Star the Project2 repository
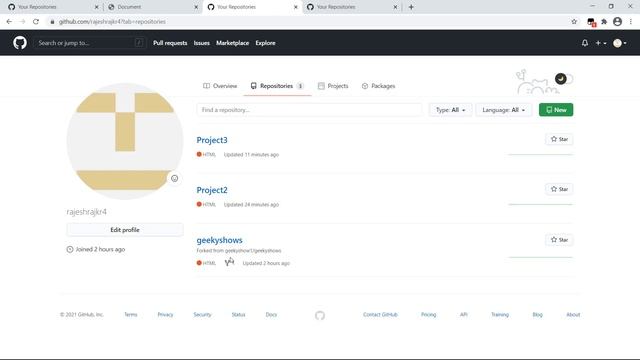The image size is (640, 360). (x=559, y=189)
